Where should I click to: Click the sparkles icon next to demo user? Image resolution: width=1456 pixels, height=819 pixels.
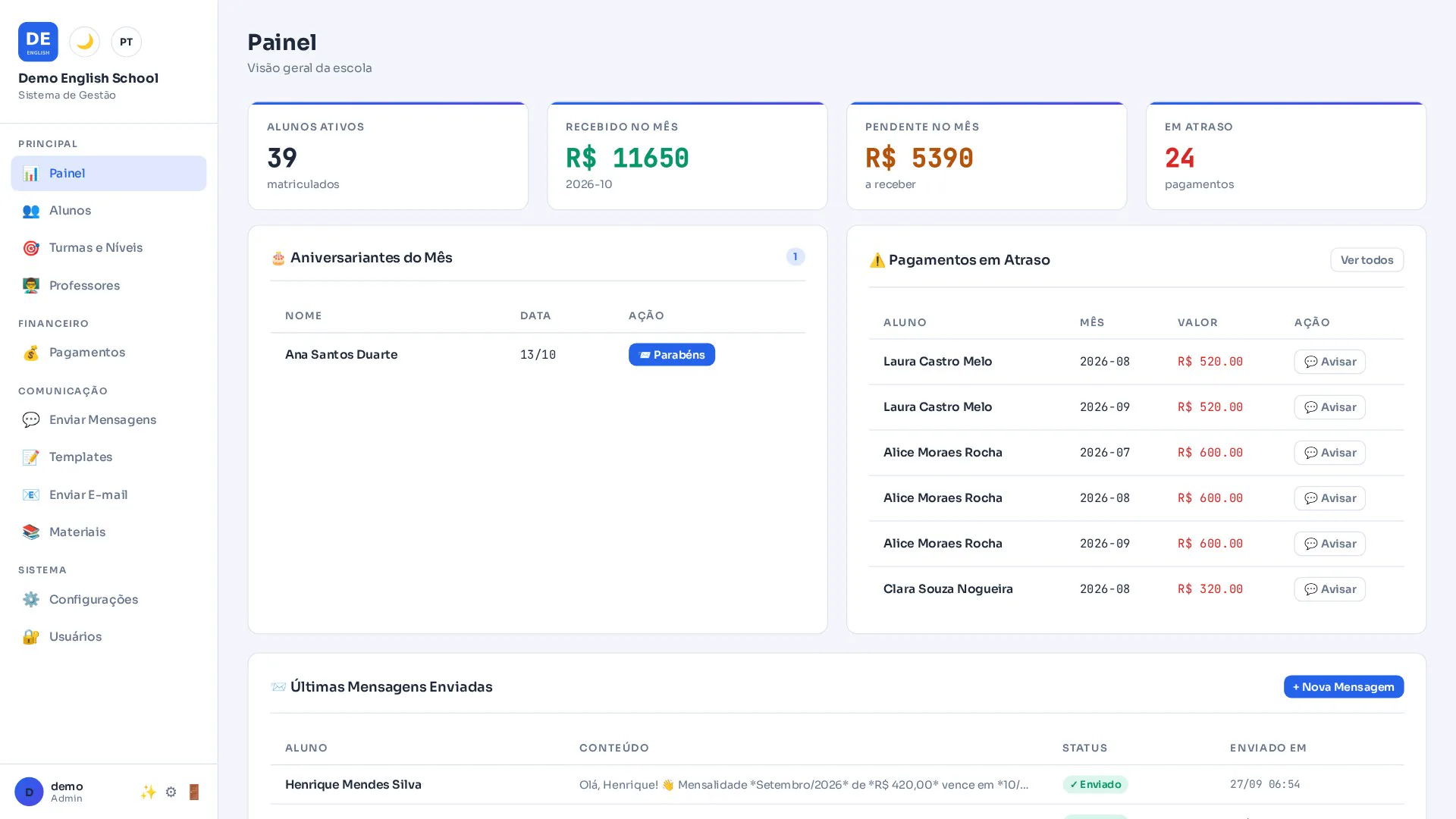pyautogui.click(x=148, y=792)
